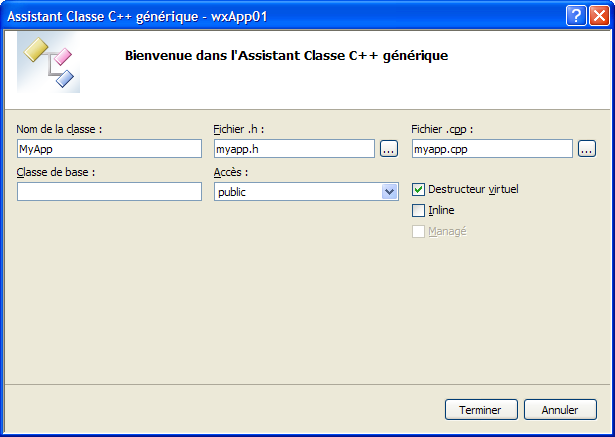Click the disabled Managé checkbox
The height and width of the screenshot is (437, 615).
[x=419, y=231]
